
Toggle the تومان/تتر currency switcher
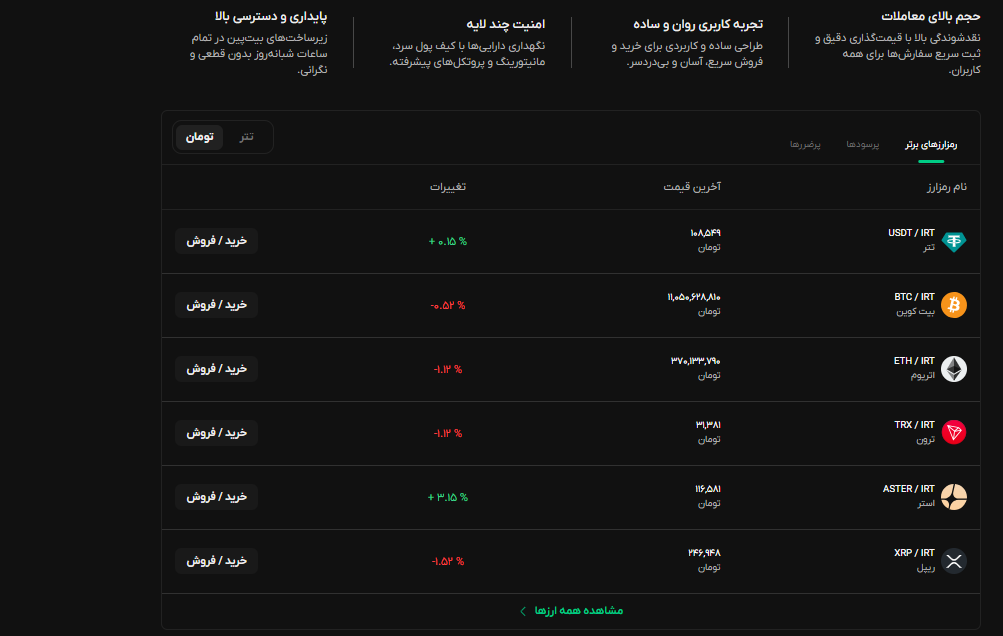pyautogui.click(x=220, y=137)
